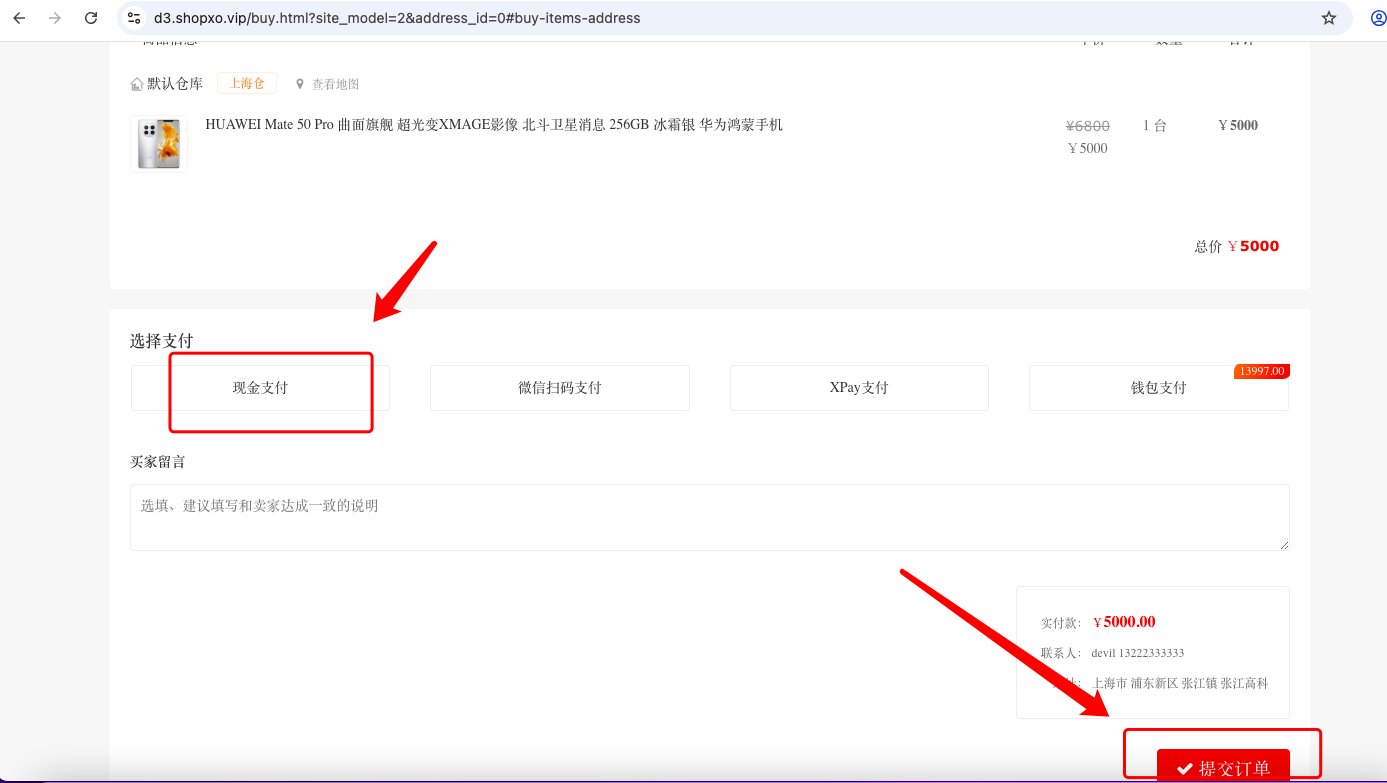Click the ¥5000 price below ¥6800

coord(1088,148)
